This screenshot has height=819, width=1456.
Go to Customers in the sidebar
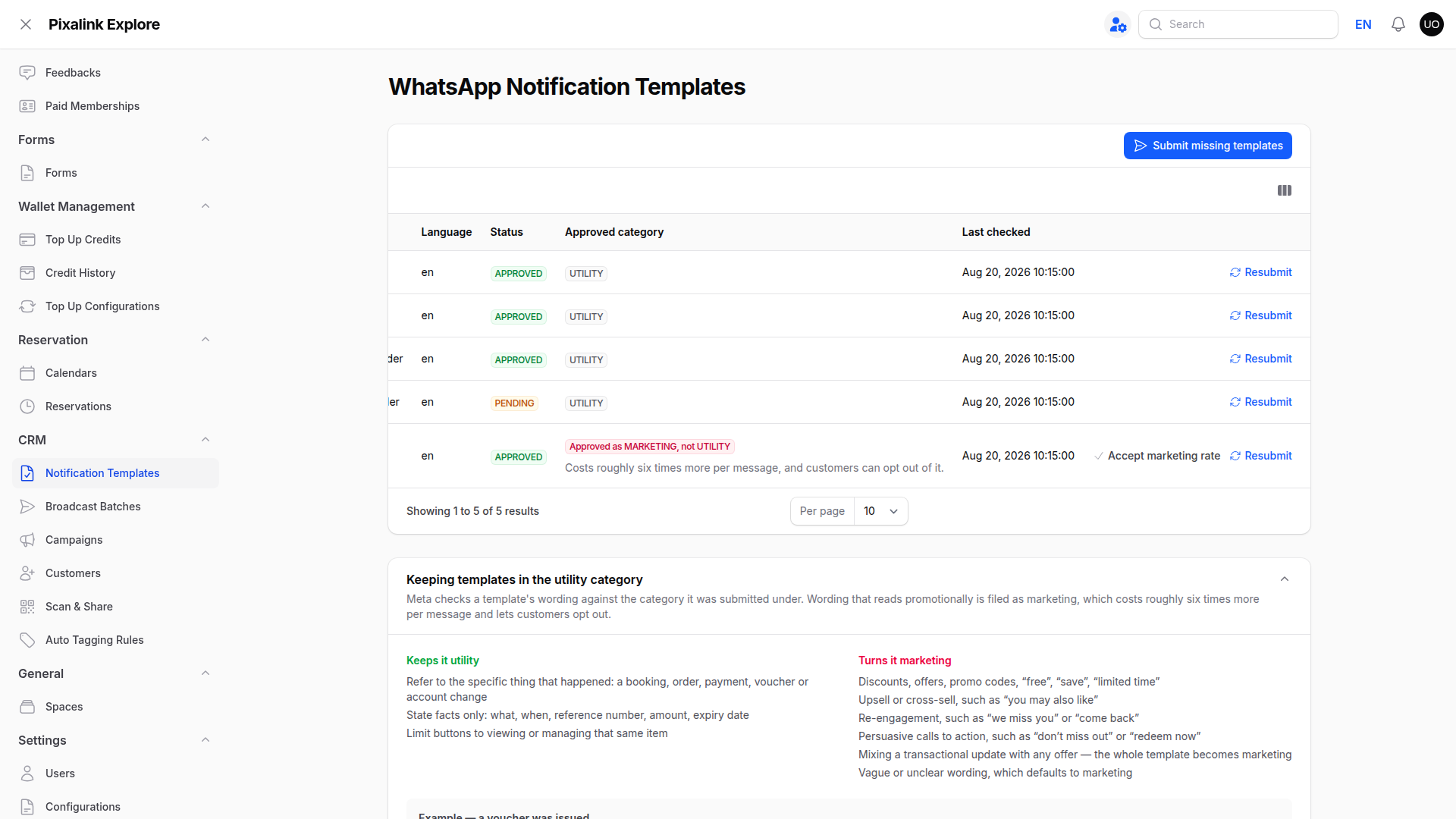pyautogui.click(x=115, y=573)
